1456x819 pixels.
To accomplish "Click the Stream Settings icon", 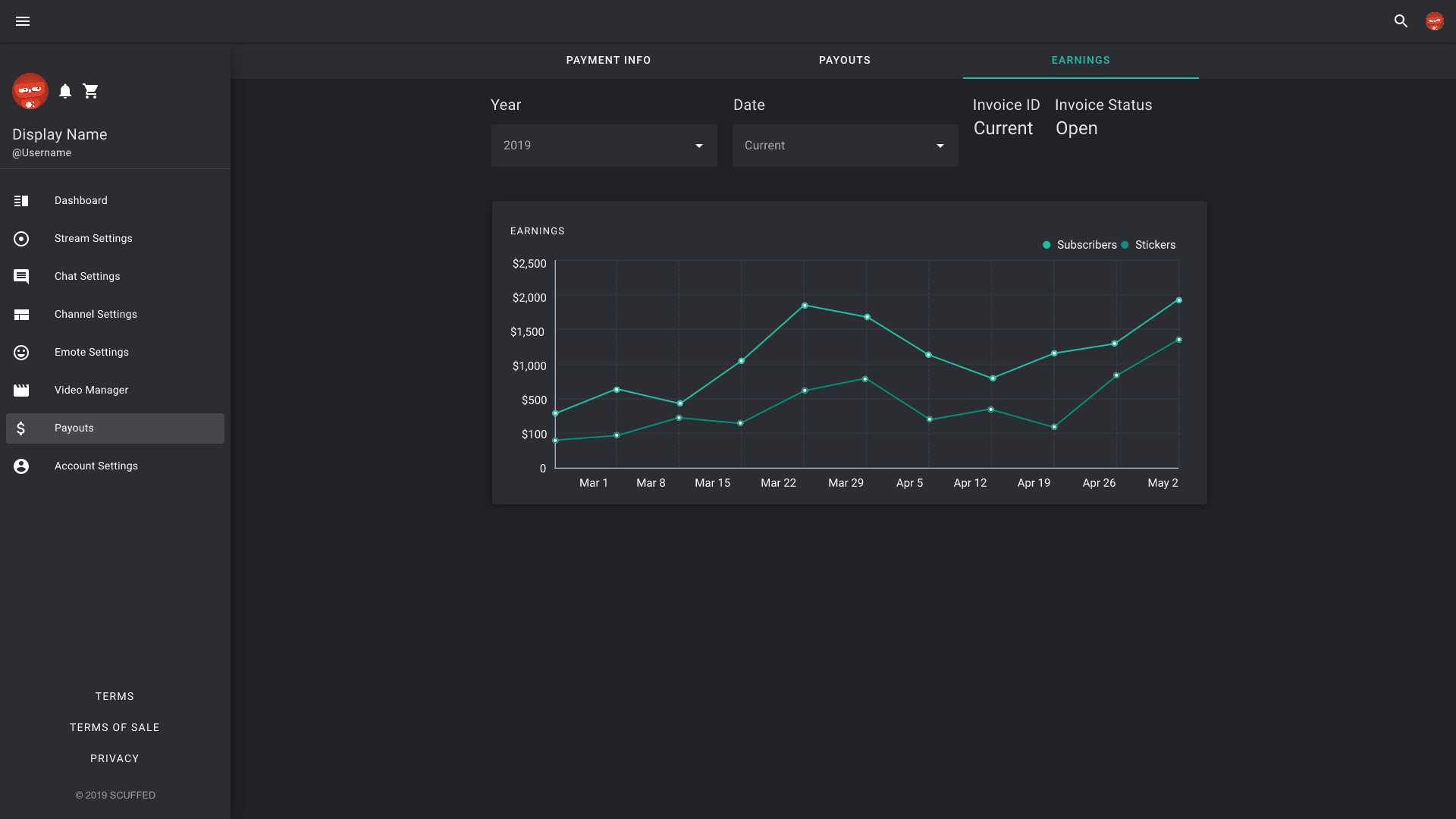I will point(21,239).
